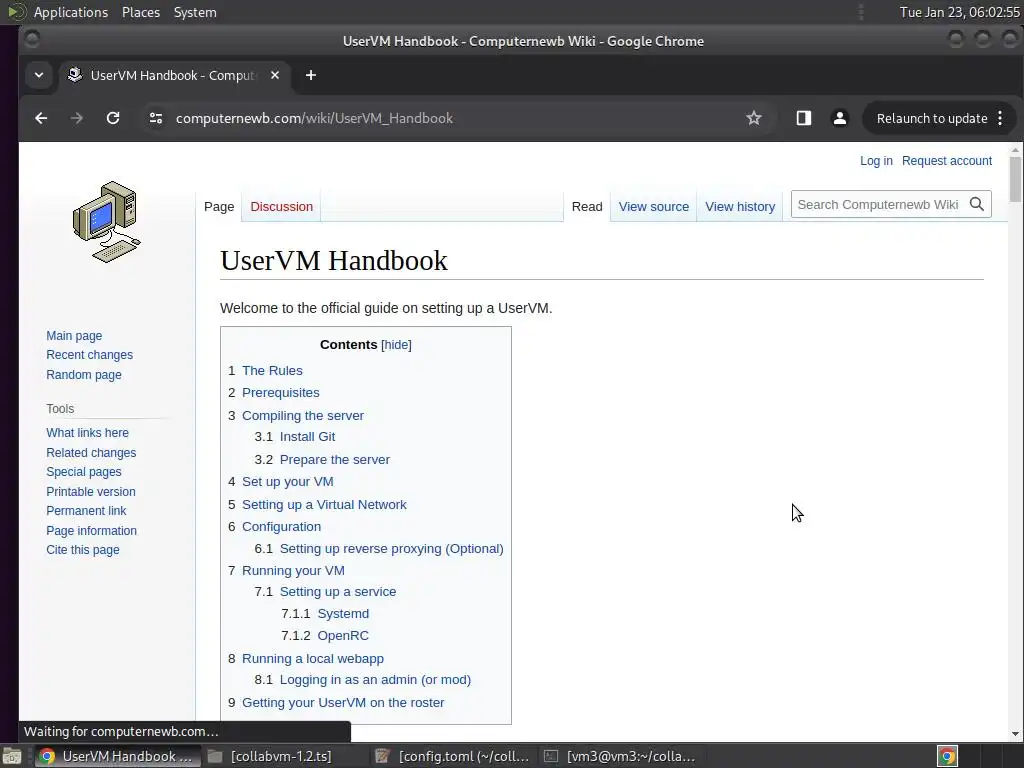Jump to Setting up a Virtual Network
Image resolution: width=1024 pixels, height=768 pixels.
(325, 504)
